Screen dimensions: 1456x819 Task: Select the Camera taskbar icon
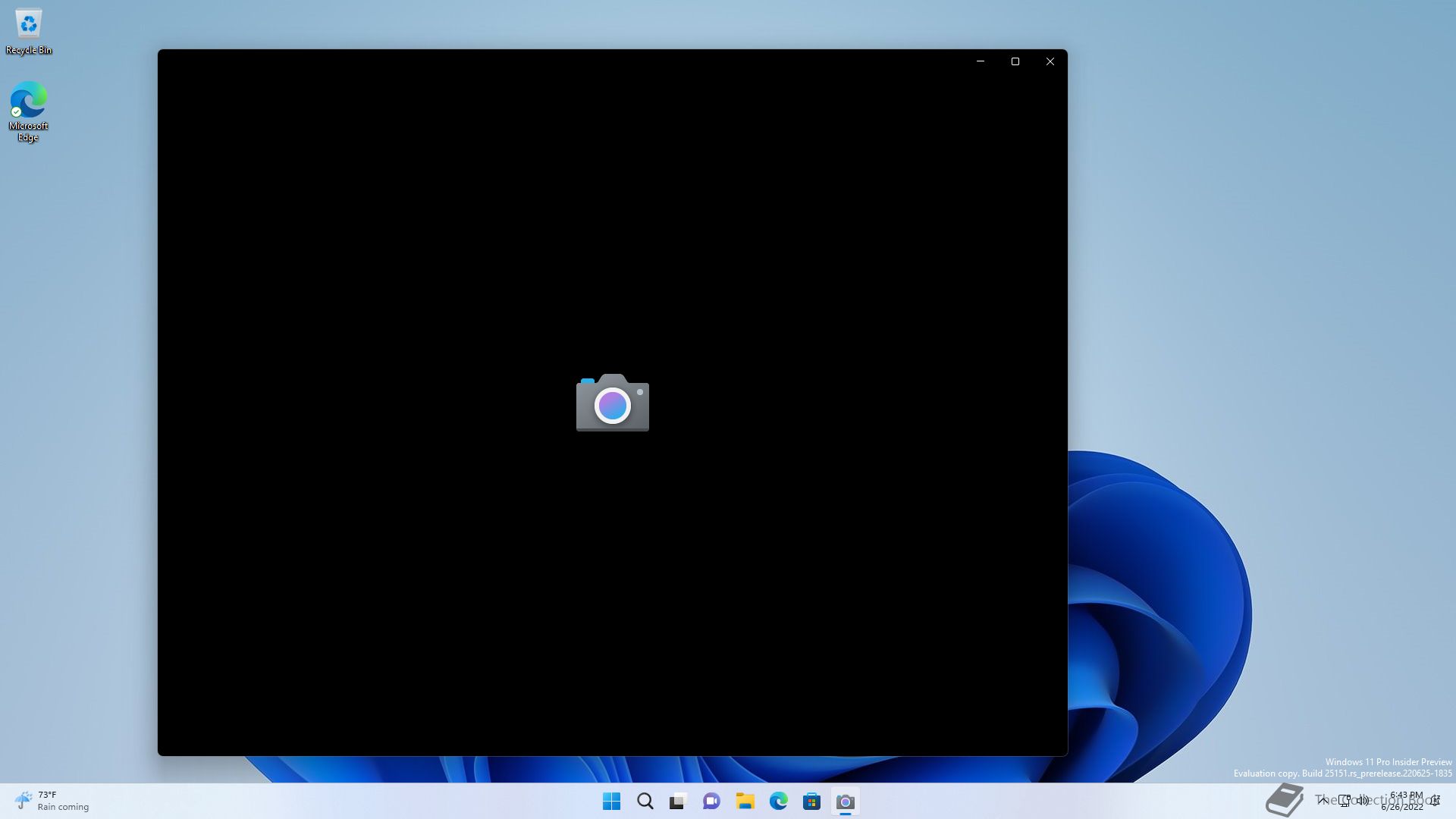click(x=845, y=802)
